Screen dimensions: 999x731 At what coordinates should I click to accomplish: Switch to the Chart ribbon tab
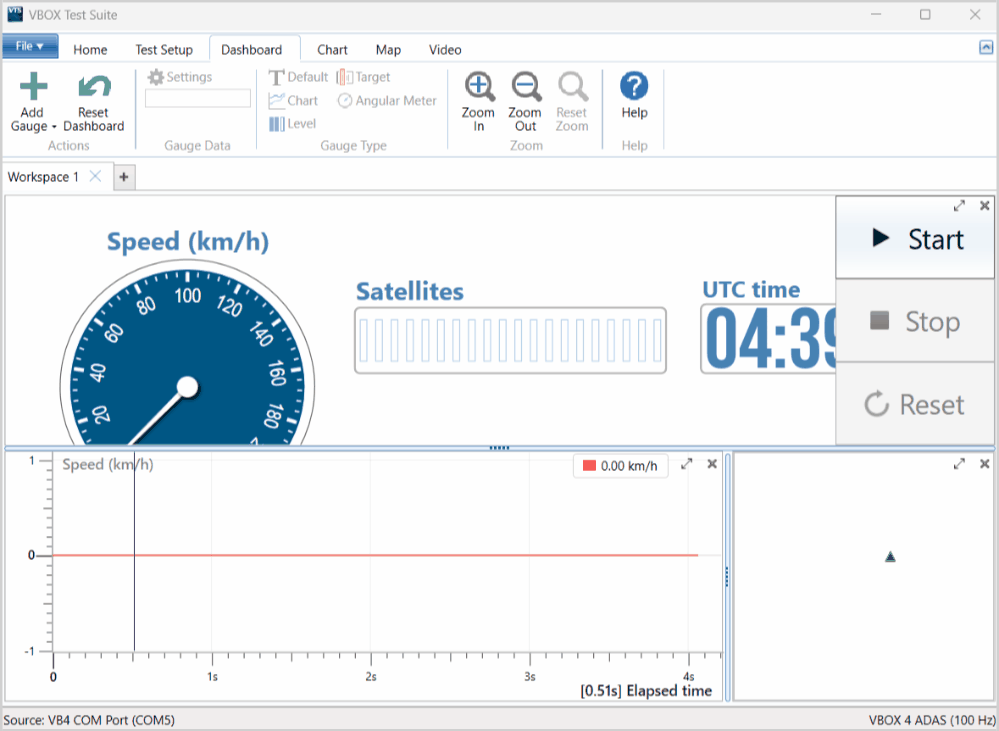tap(332, 50)
